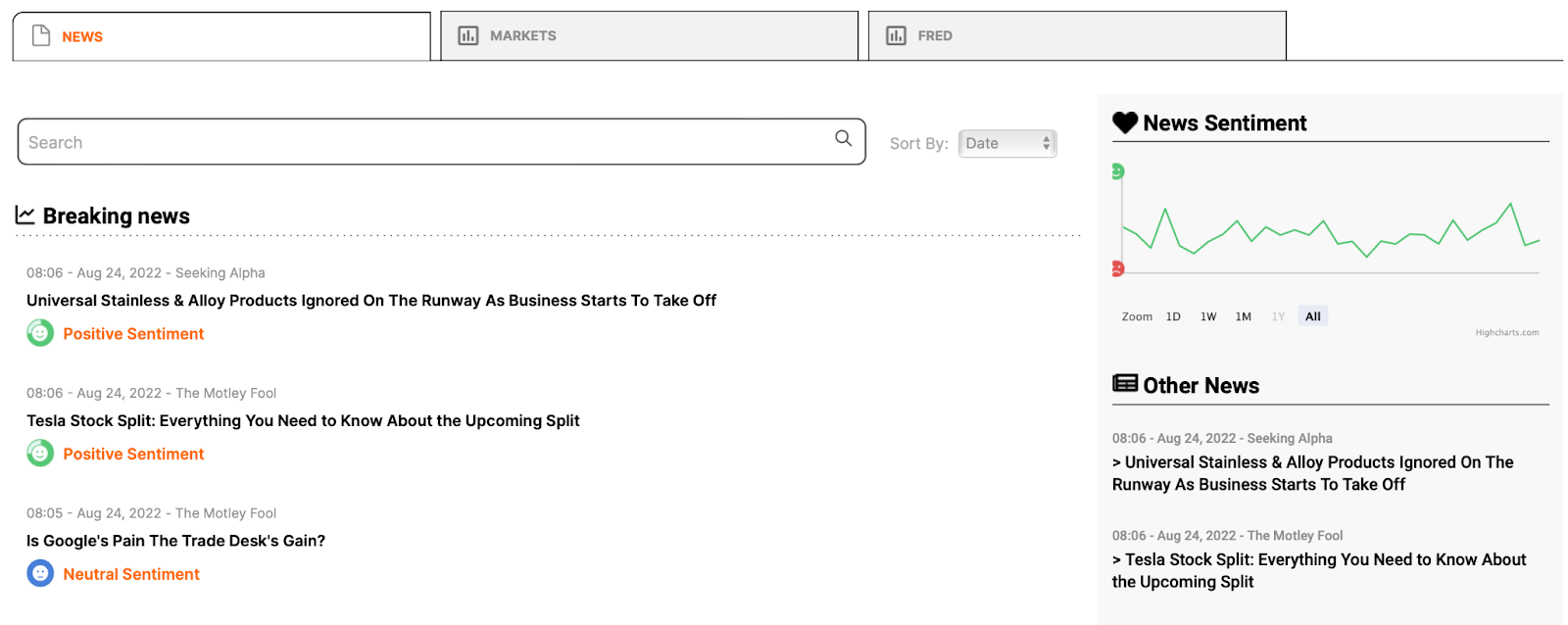The height and width of the screenshot is (625, 1568).
Task: Set chart zoom to 1W
Action: tap(1208, 316)
